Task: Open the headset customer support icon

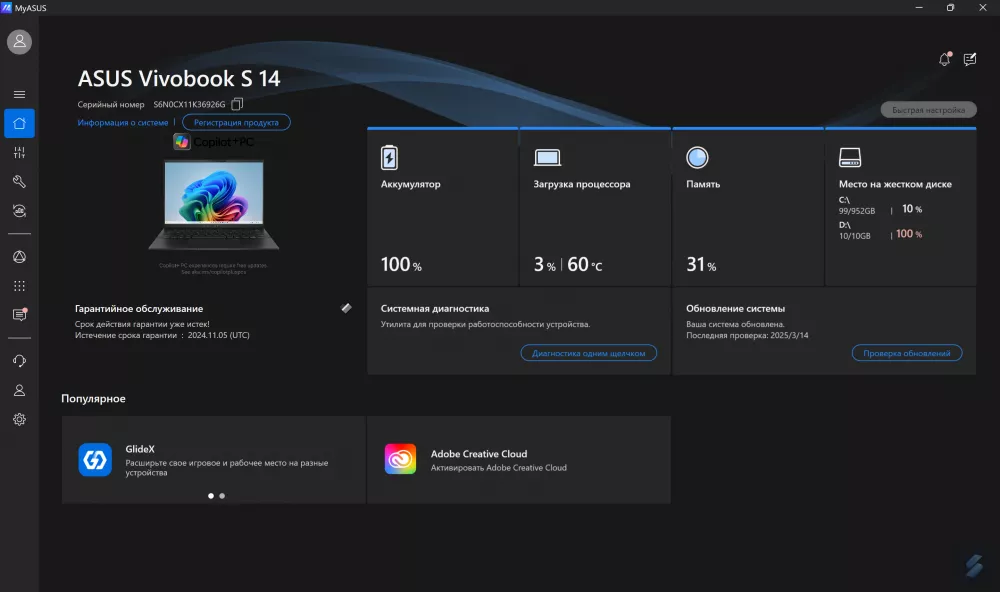Action: tap(19, 361)
